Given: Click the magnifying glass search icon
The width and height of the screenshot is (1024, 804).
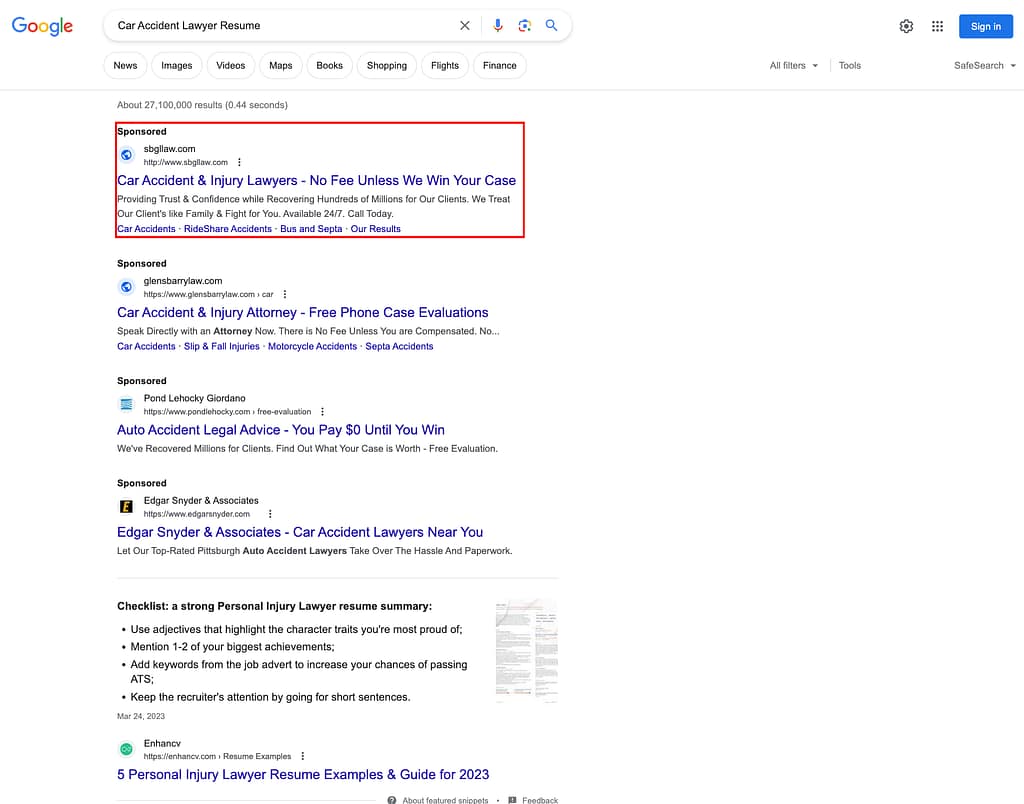Looking at the screenshot, I should [x=551, y=25].
